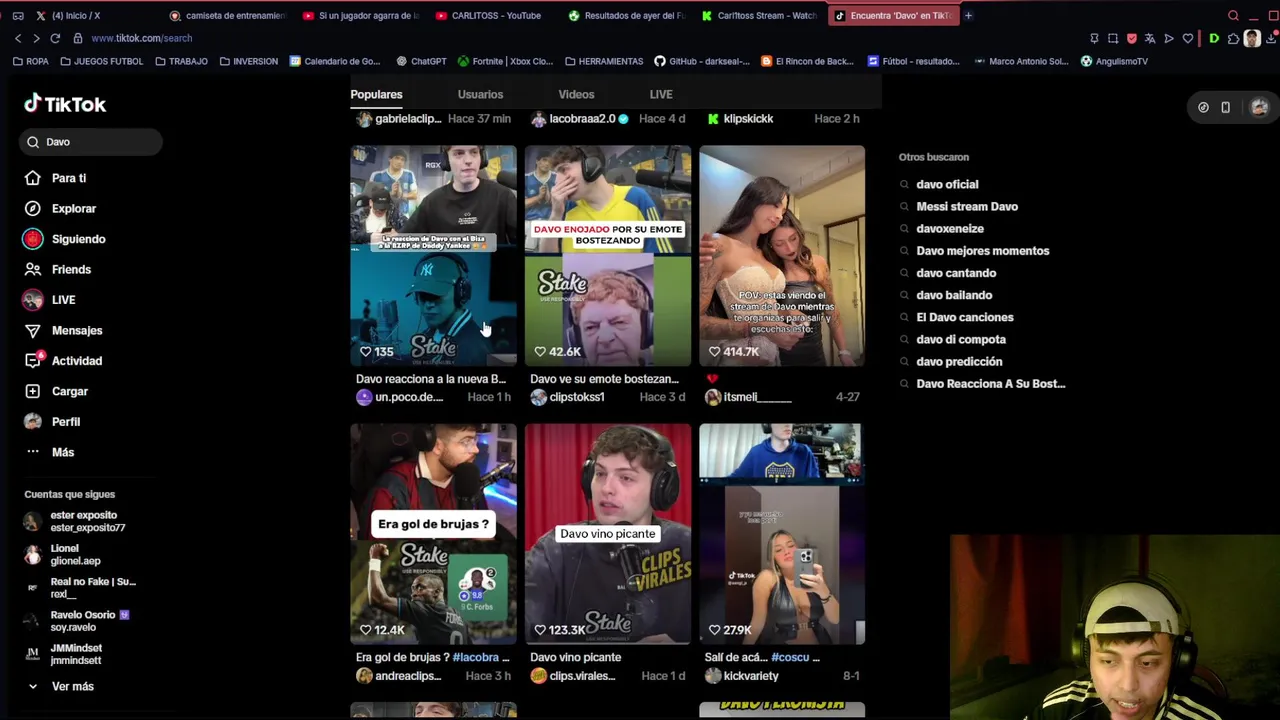1280x720 pixels.
Task: Select suggestion davo cantando
Action: (x=956, y=273)
